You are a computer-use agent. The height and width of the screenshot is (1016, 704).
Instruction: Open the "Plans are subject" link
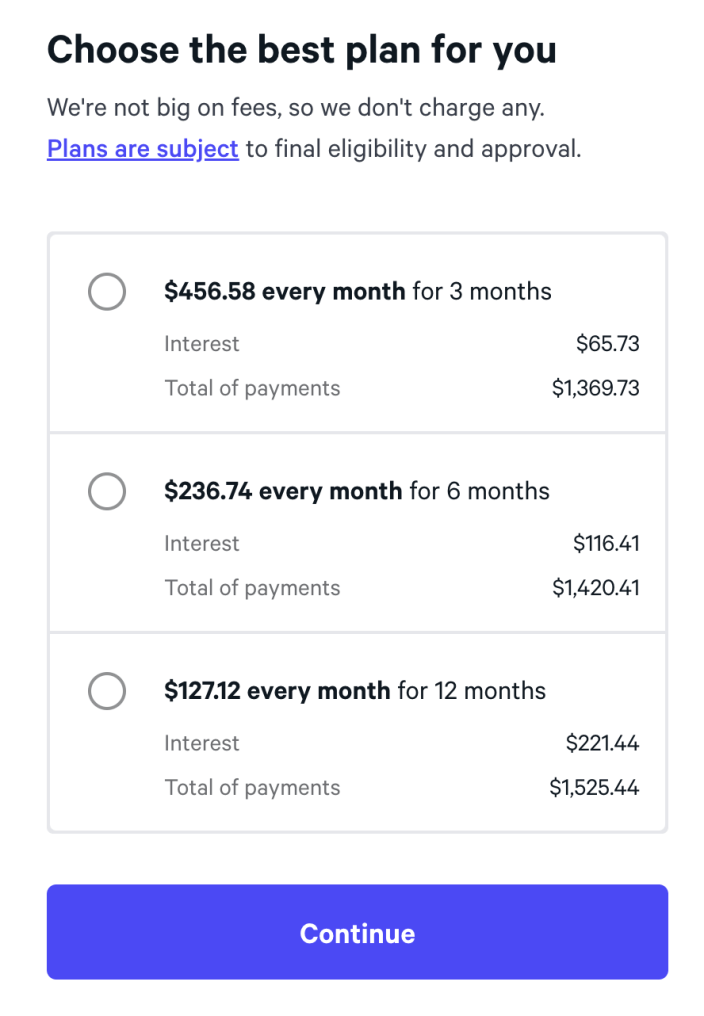(143, 149)
